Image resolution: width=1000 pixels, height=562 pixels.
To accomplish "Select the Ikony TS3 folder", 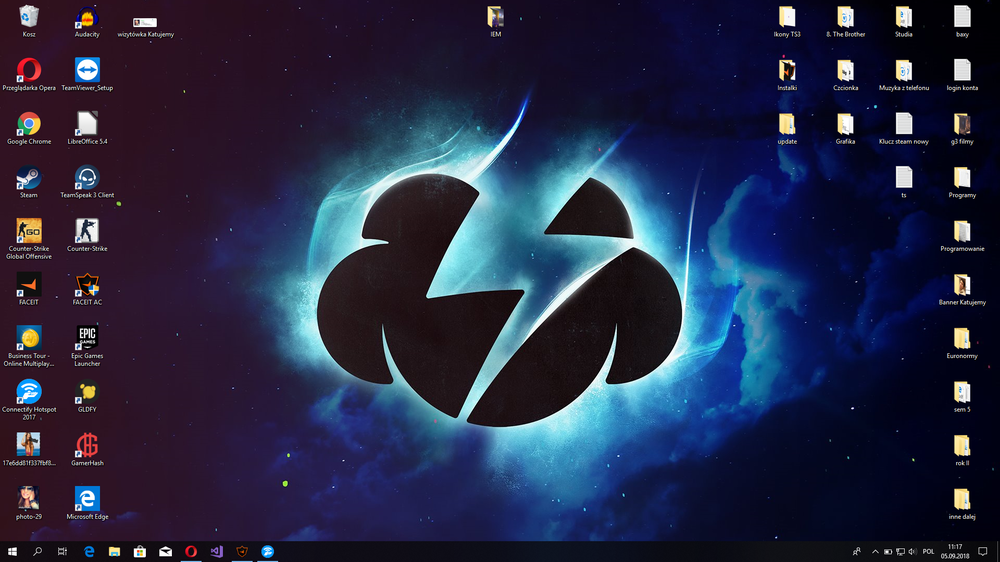I will click(787, 22).
